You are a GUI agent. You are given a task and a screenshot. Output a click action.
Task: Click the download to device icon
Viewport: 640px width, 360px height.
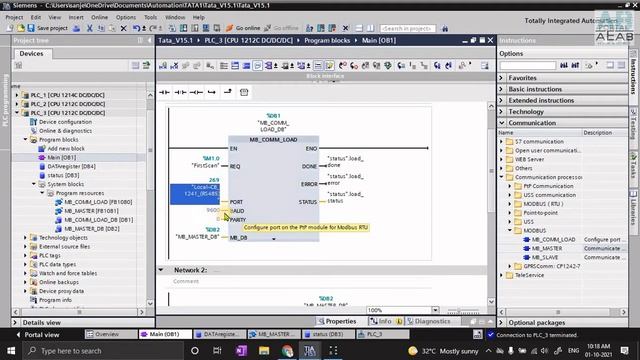[x=184, y=28]
